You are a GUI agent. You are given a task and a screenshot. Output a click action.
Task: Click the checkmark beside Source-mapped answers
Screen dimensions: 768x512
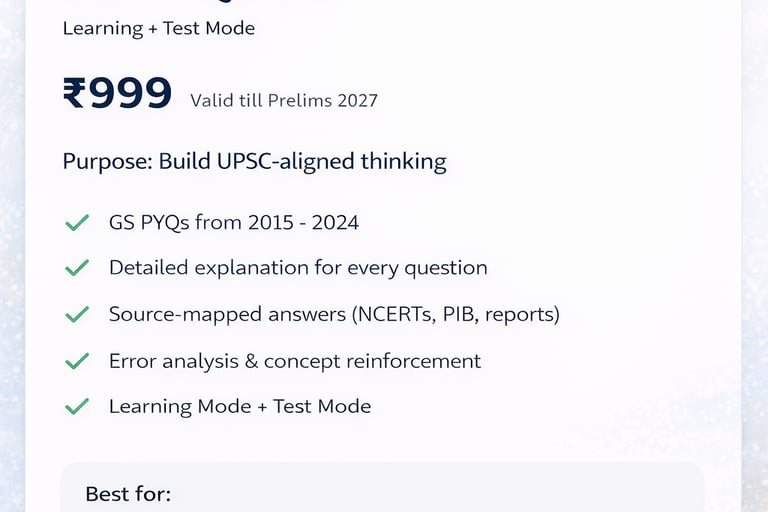[x=77, y=315]
